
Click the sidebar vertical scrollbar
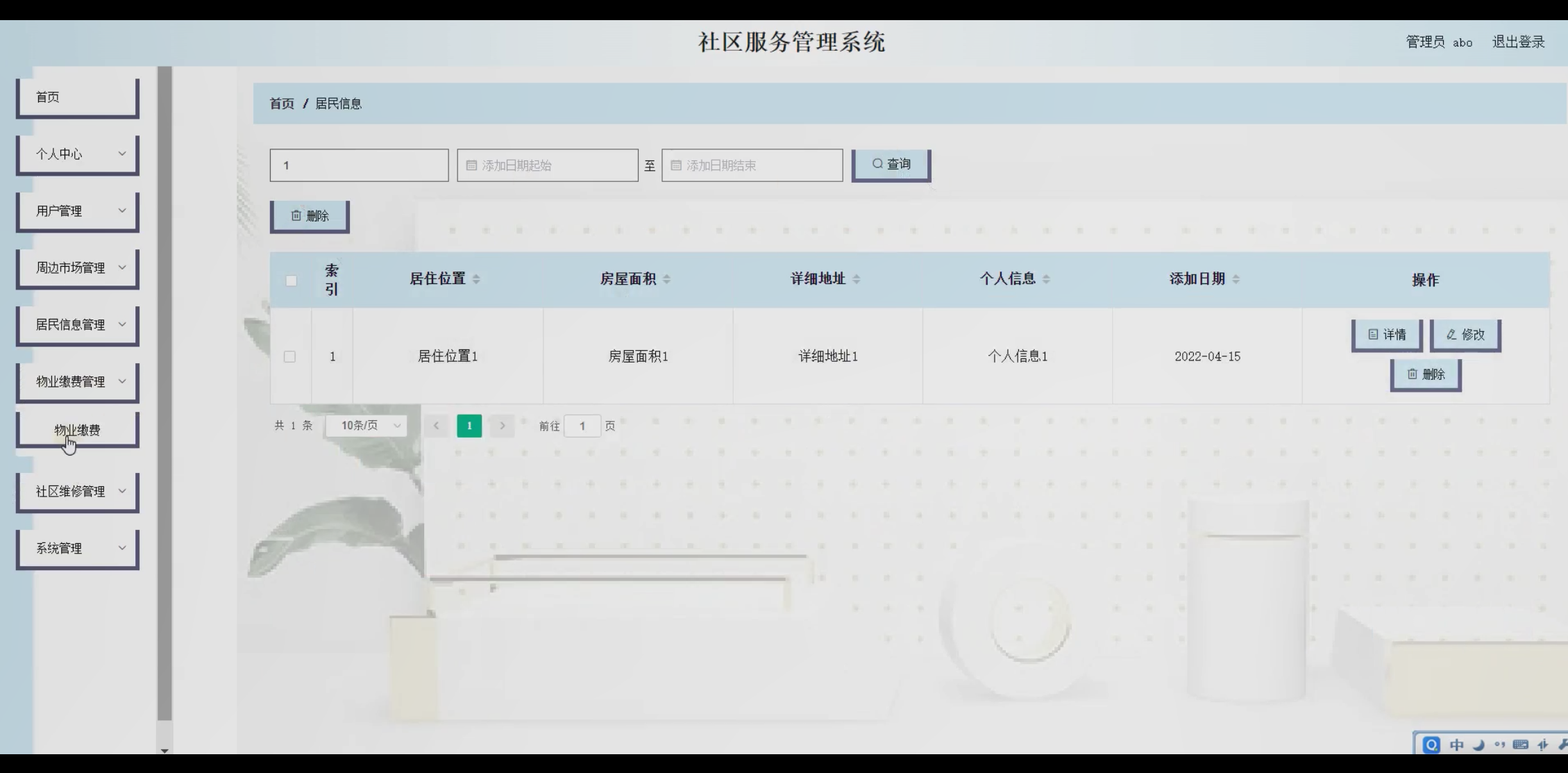pos(165,389)
